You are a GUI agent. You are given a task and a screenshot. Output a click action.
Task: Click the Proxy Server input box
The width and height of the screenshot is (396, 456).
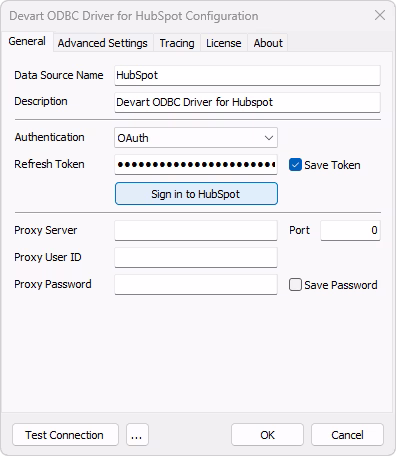[196, 230]
